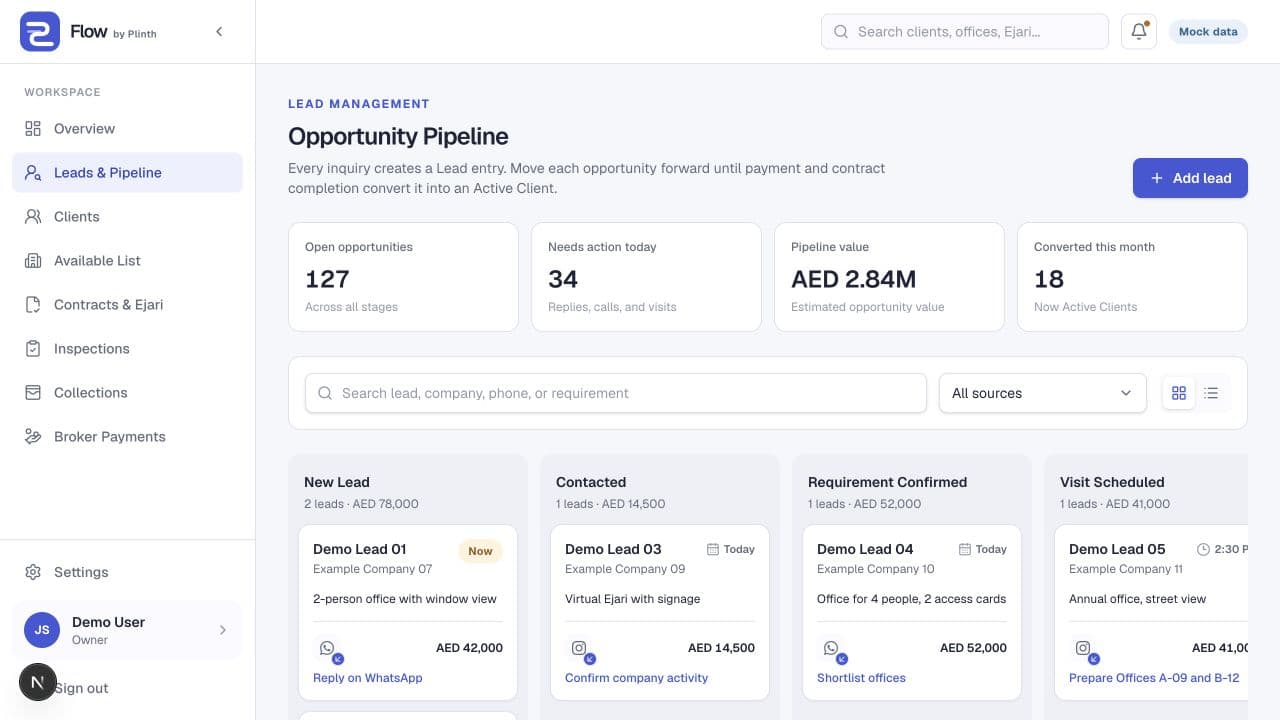Click the Mock data badge
This screenshot has height=720, width=1280.
coord(1208,31)
